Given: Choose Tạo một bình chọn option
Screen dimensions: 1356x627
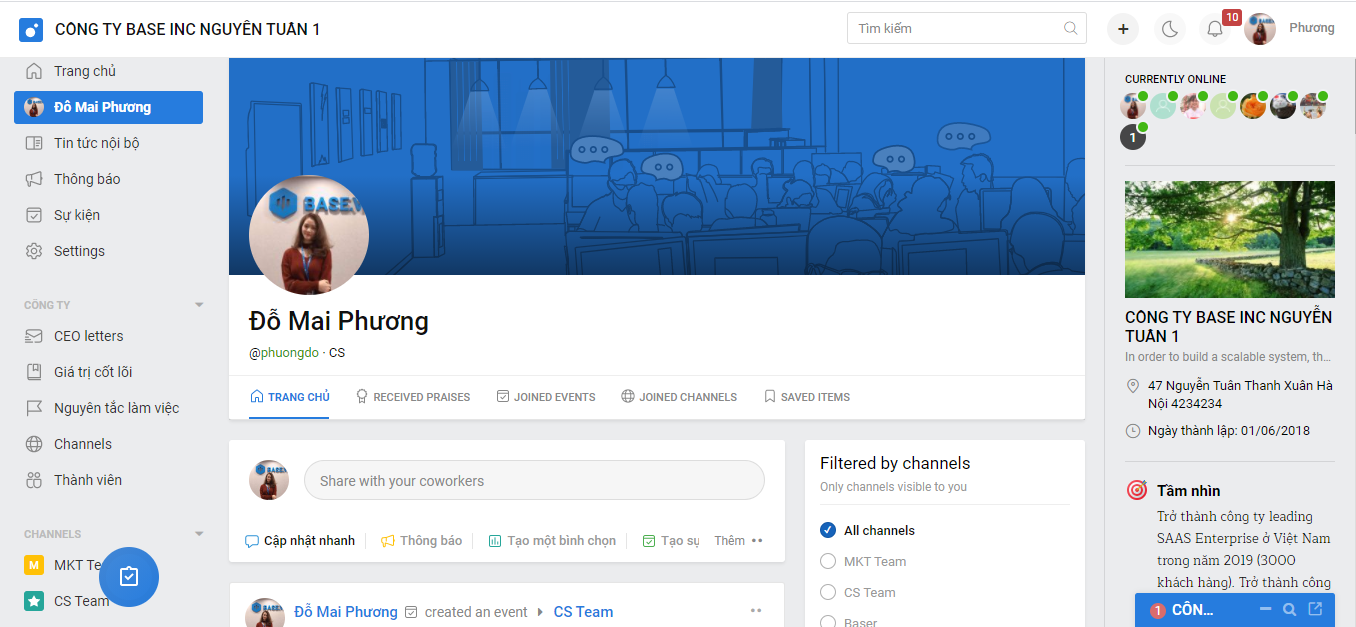Looking at the screenshot, I should [x=552, y=541].
